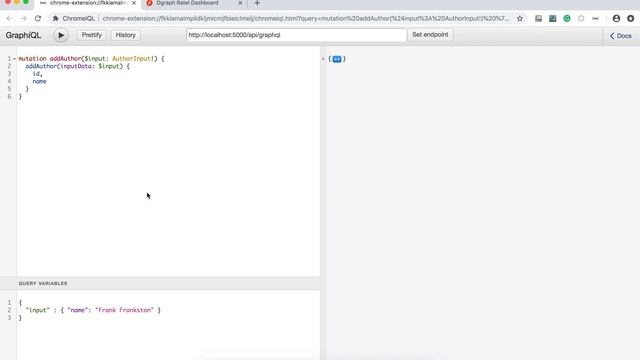Click the browser address bar URL
The image size is (640, 360).
[305, 18]
